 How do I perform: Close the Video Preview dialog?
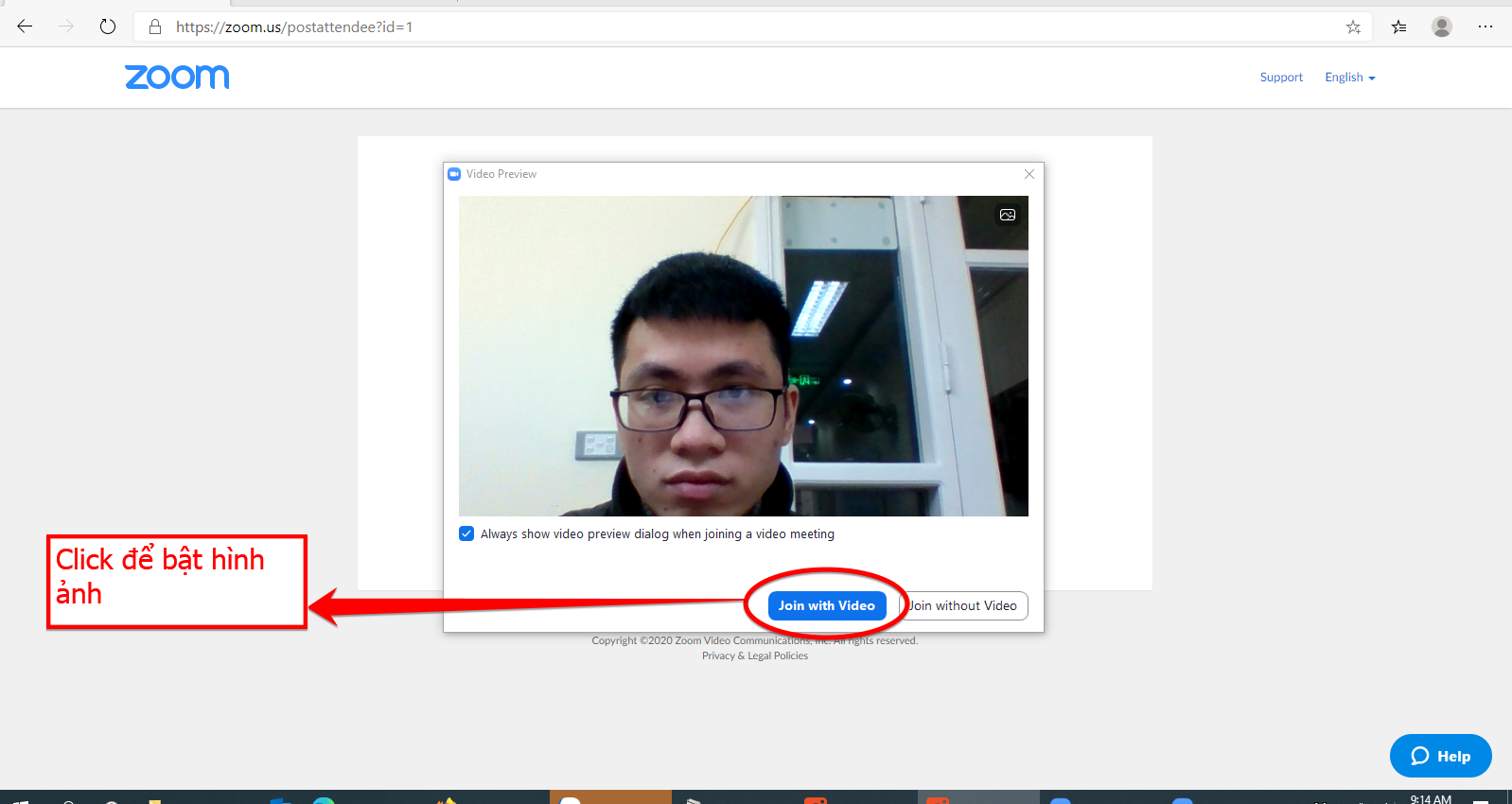[x=1029, y=174]
